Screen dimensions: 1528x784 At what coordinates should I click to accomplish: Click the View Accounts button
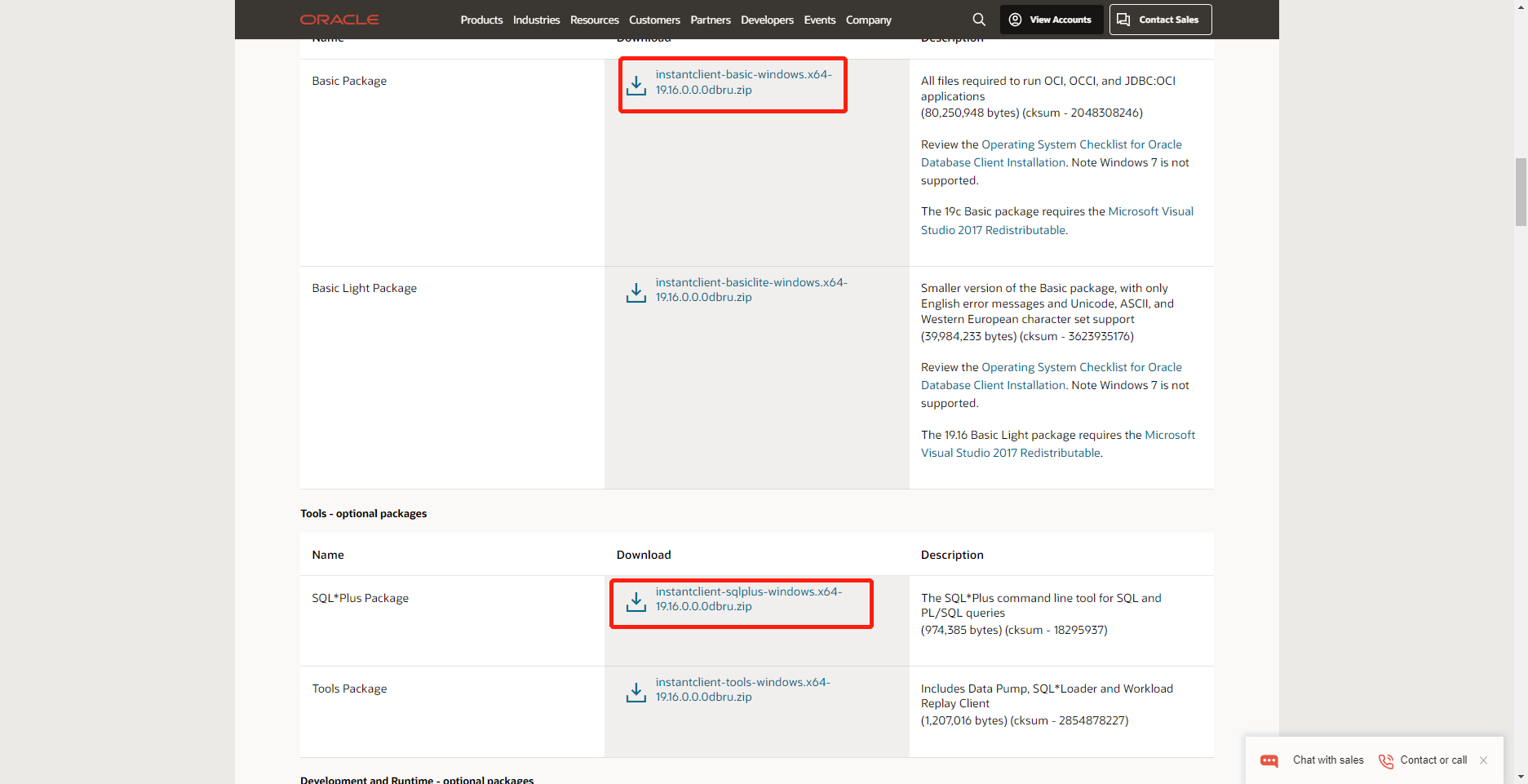pyautogui.click(x=1052, y=19)
